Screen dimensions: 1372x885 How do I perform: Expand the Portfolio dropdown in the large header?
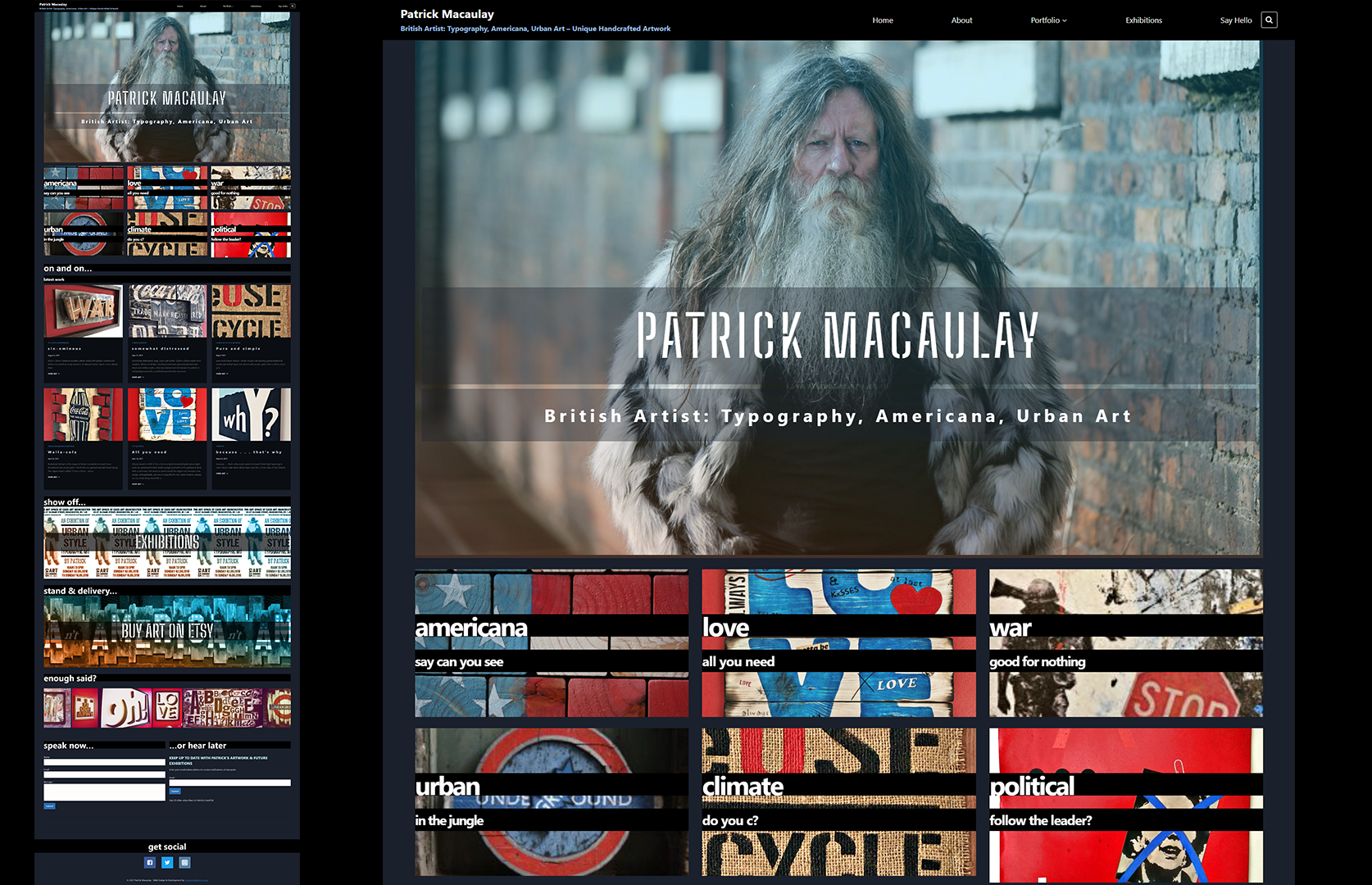tap(1048, 20)
